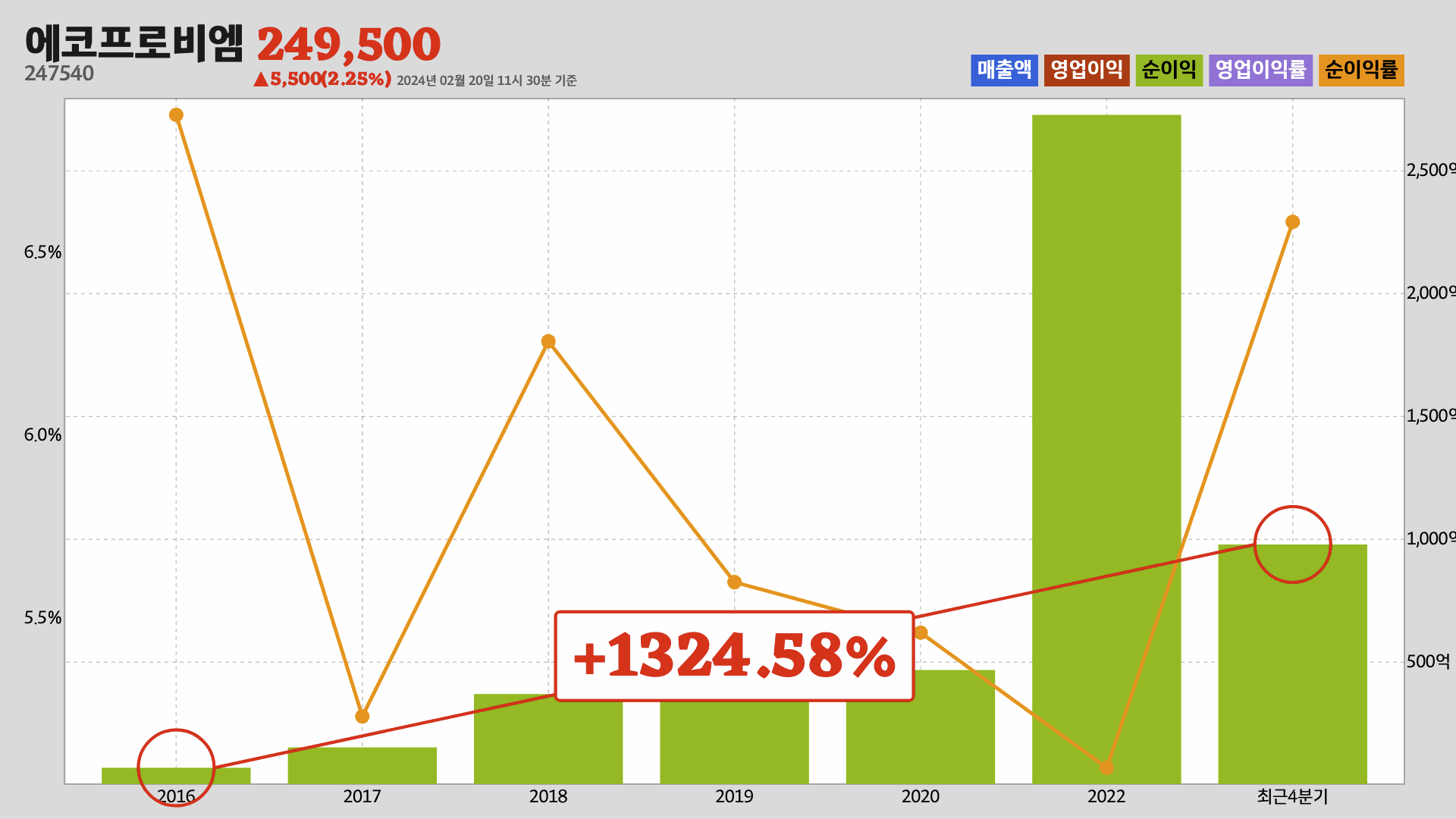Screen dimensions: 1456x819
Task: Click the 2017 net margin data point
Action: [x=362, y=717]
